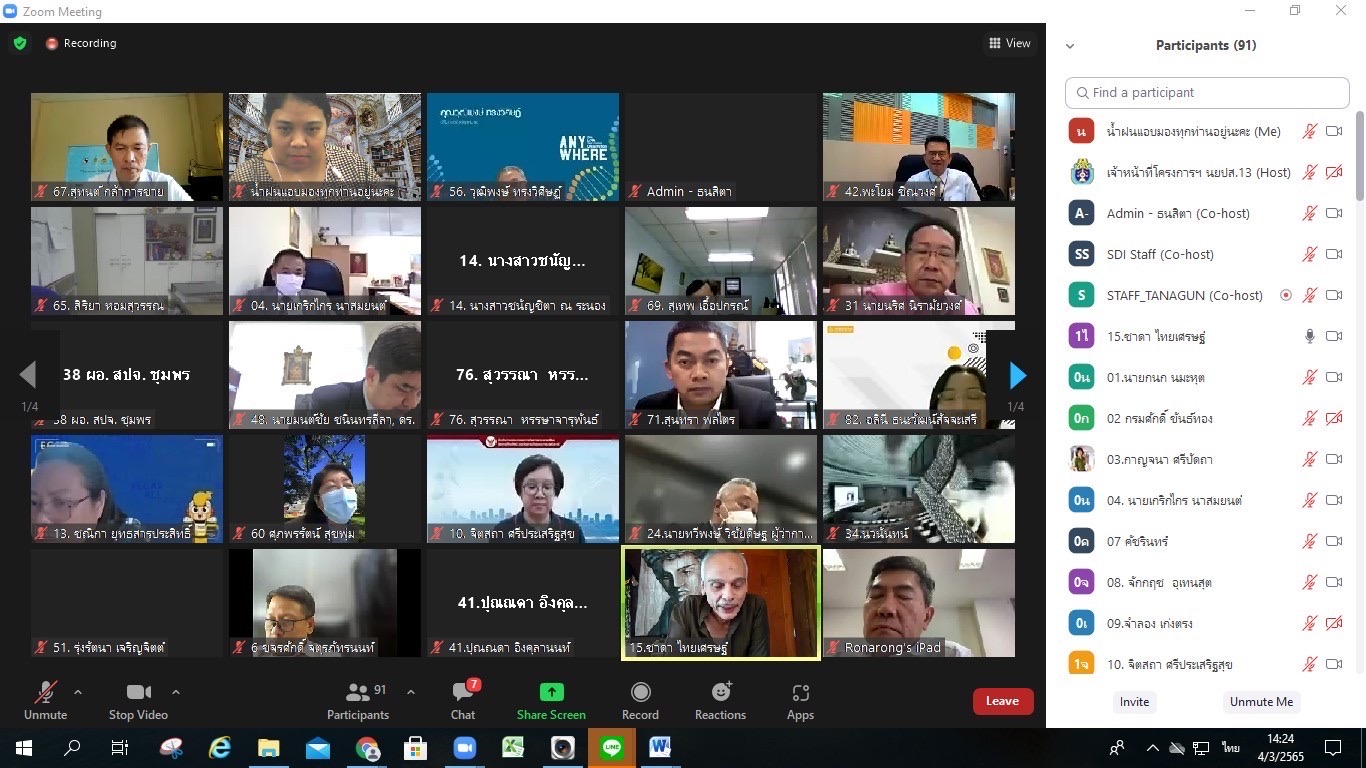
Task: Expand video options arrow beside Stop Video
Action: 176,692
